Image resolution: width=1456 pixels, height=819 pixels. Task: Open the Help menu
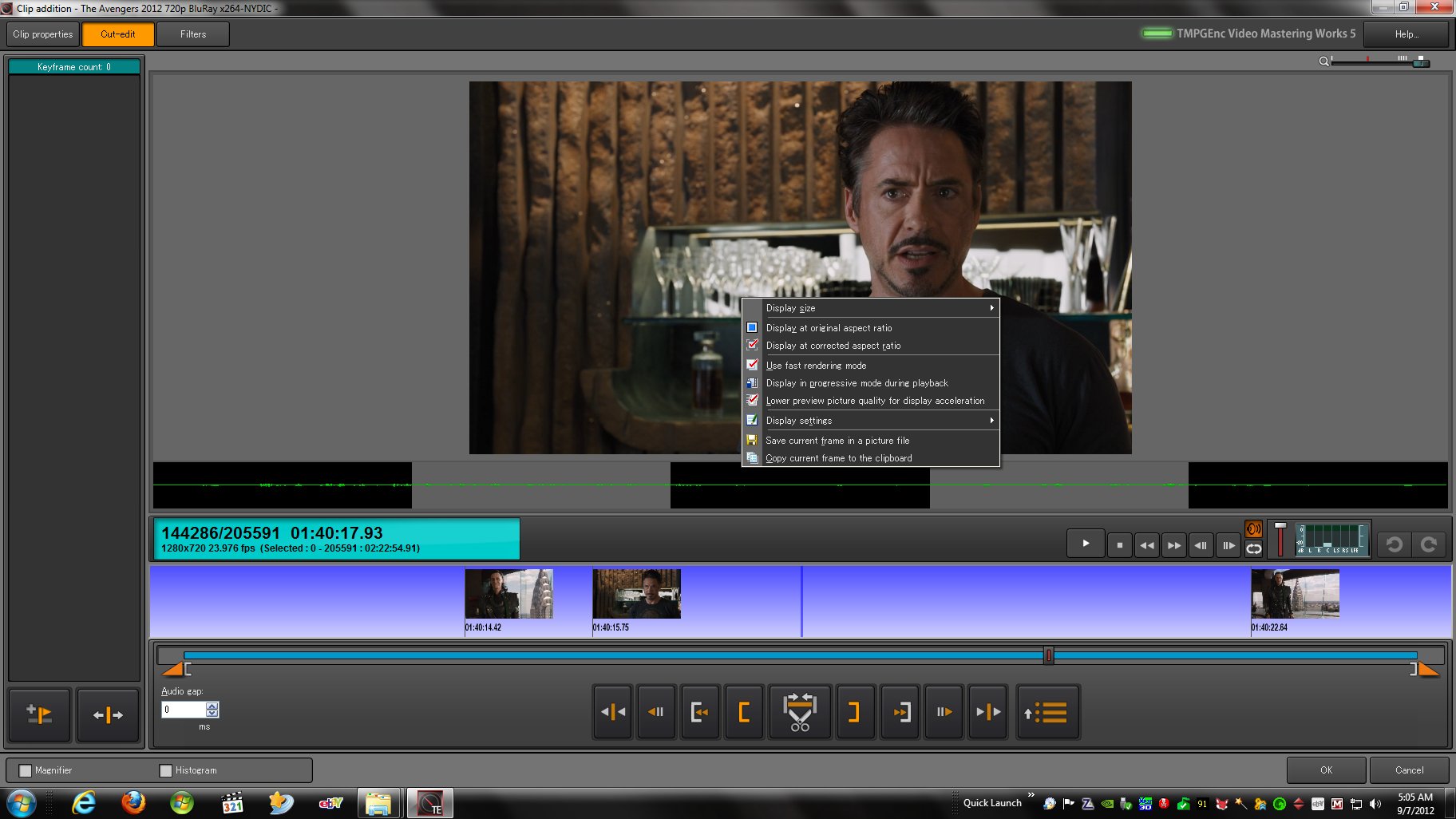tap(1406, 34)
